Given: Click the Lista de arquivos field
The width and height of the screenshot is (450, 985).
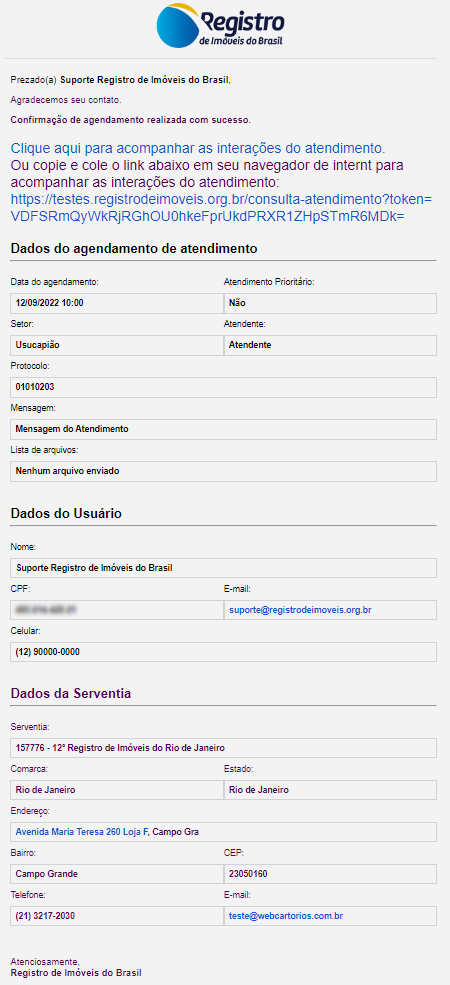Looking at the screenshot, I should [224, 471].
